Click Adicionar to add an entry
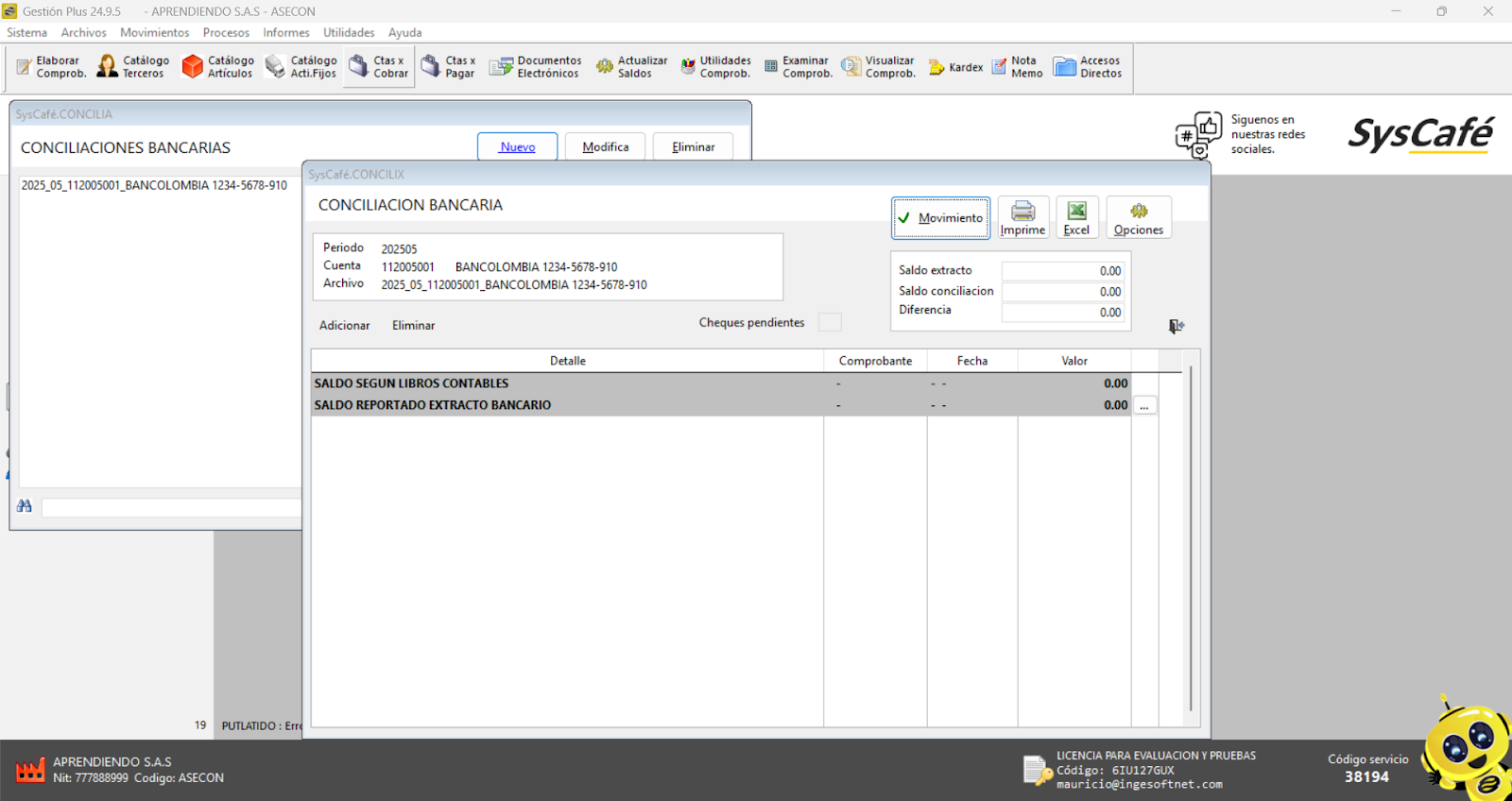The image size is (1512, 801). pyautogui.click(x=344, y=326)
